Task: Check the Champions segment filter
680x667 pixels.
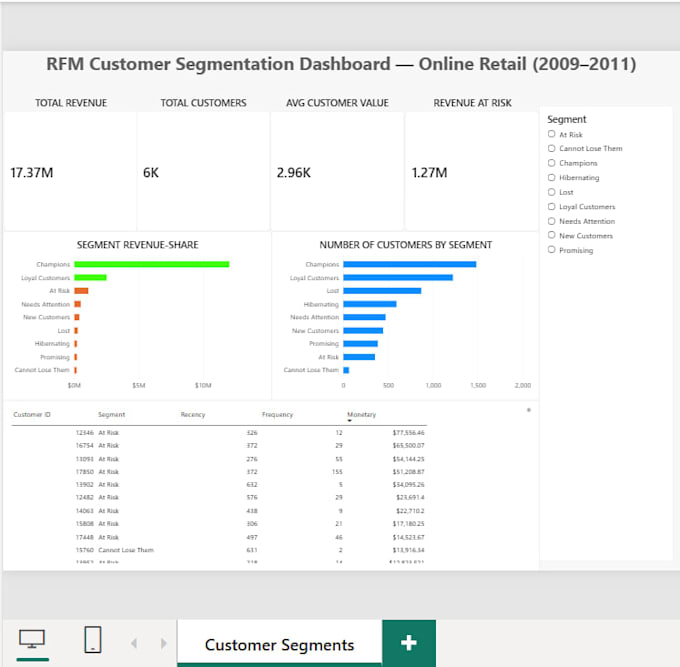Action: click(x=551, y=163)
